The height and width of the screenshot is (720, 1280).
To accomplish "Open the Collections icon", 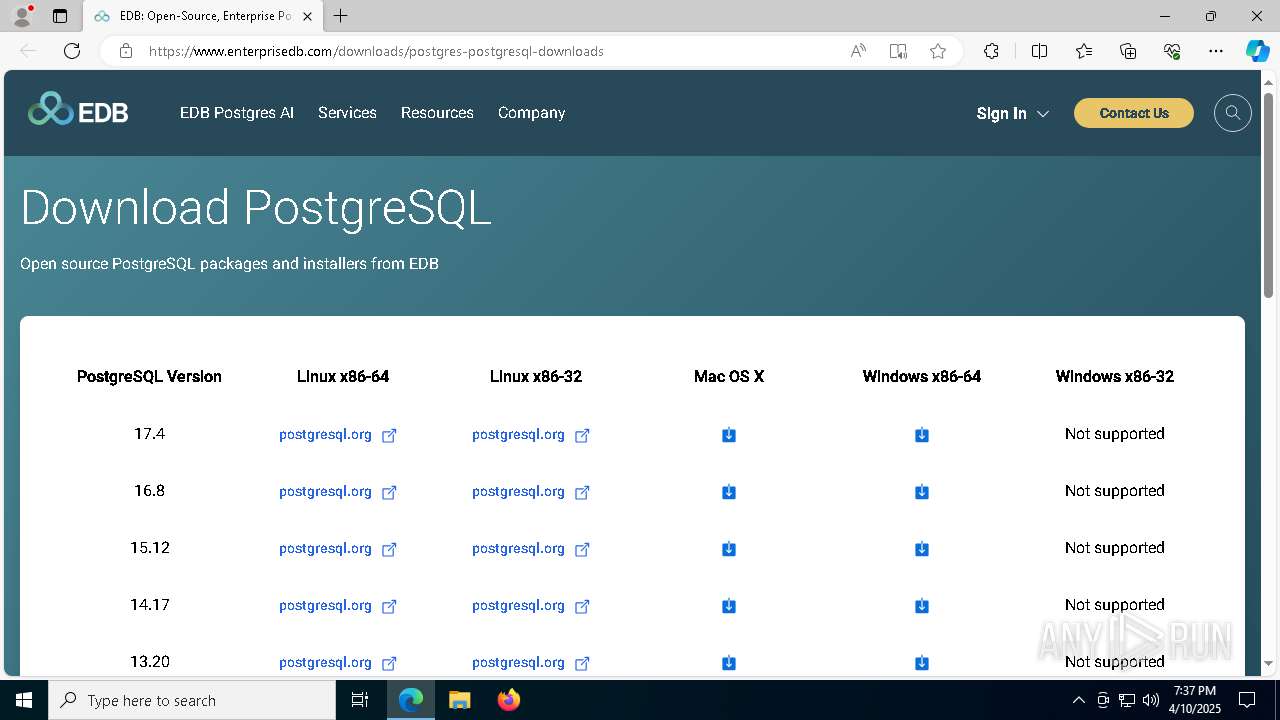I will (1128, 51).
